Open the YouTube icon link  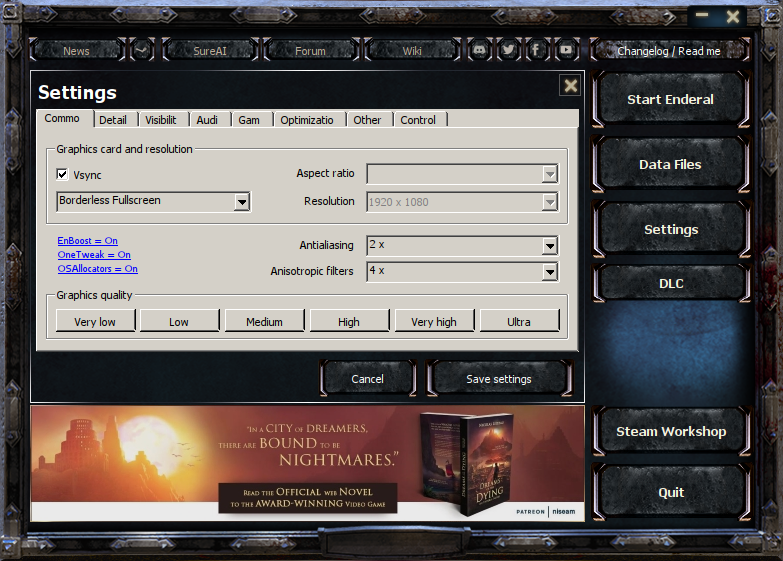click(566, 50)
